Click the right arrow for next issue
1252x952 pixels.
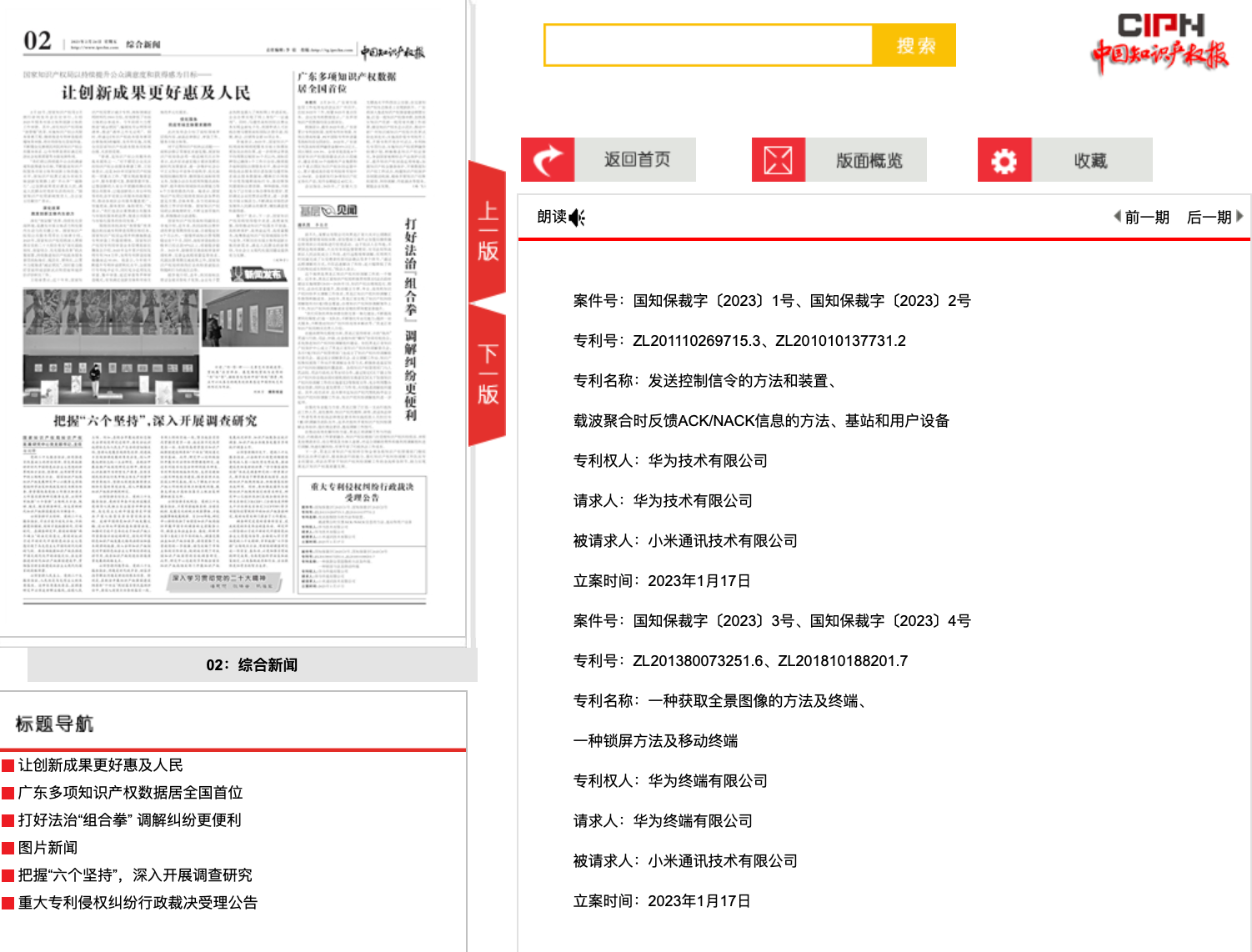pos(1239,217)
